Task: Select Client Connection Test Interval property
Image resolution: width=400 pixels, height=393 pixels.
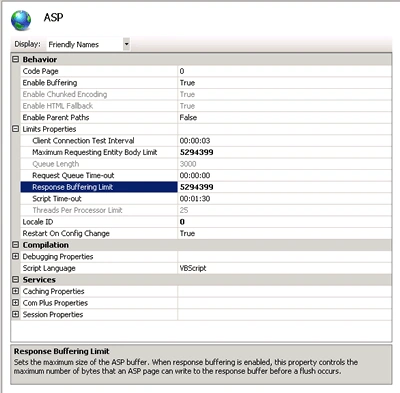Action: (83, 141)
